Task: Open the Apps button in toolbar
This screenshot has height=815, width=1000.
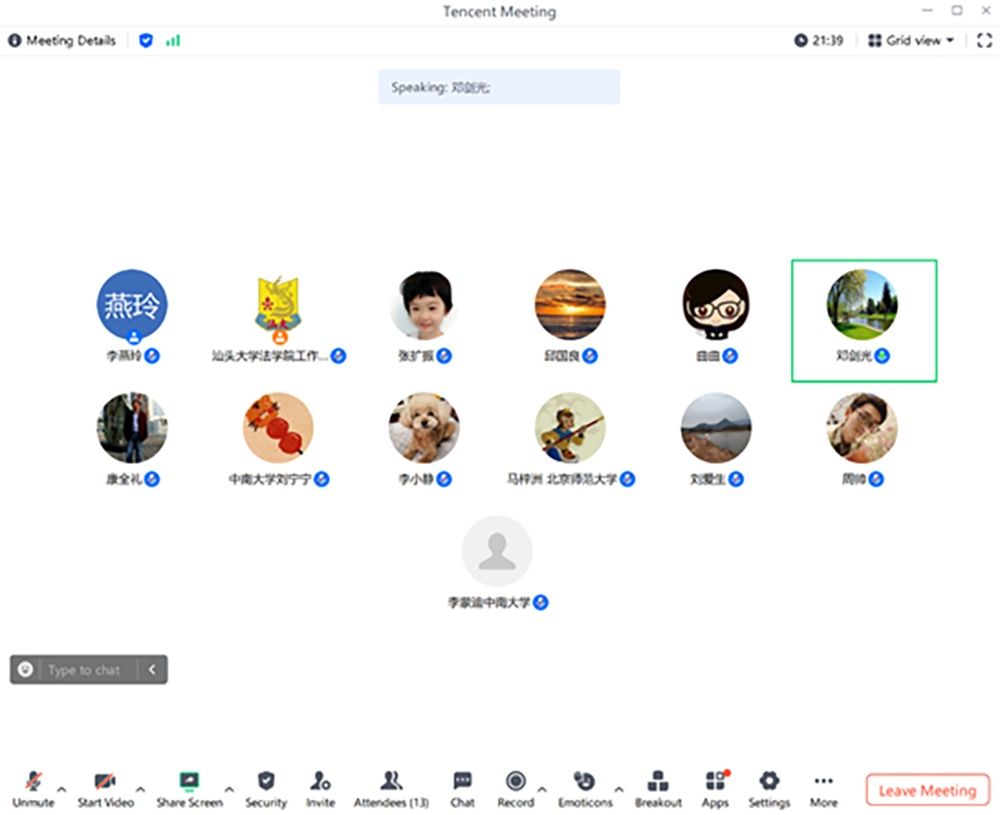Action: tap(716, 789)
